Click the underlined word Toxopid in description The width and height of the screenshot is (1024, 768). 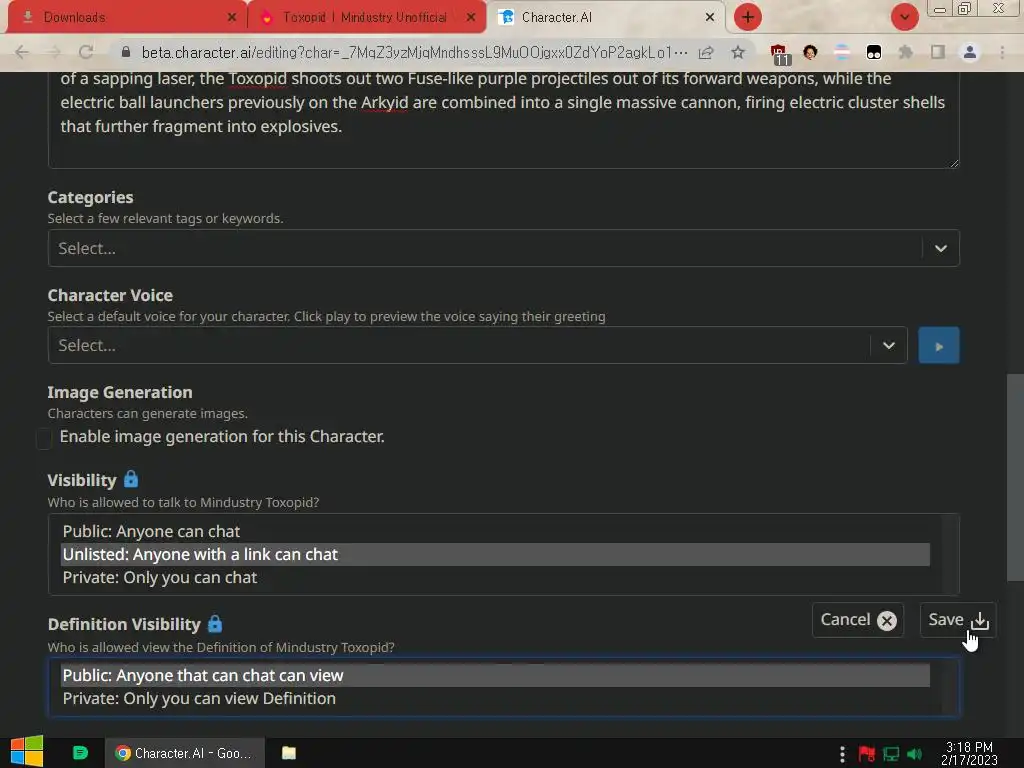[x=257, y=78]
